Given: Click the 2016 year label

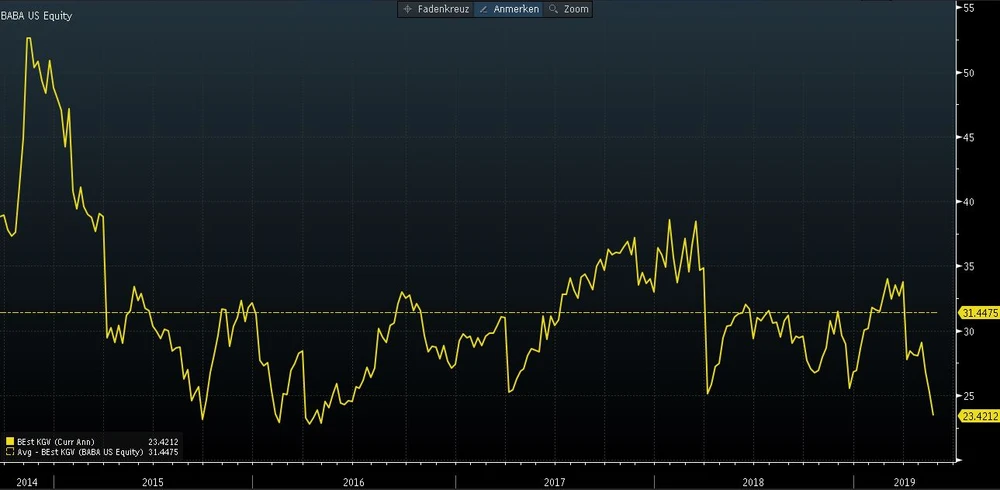Looking at the screenshot, I should click(352, 481).
